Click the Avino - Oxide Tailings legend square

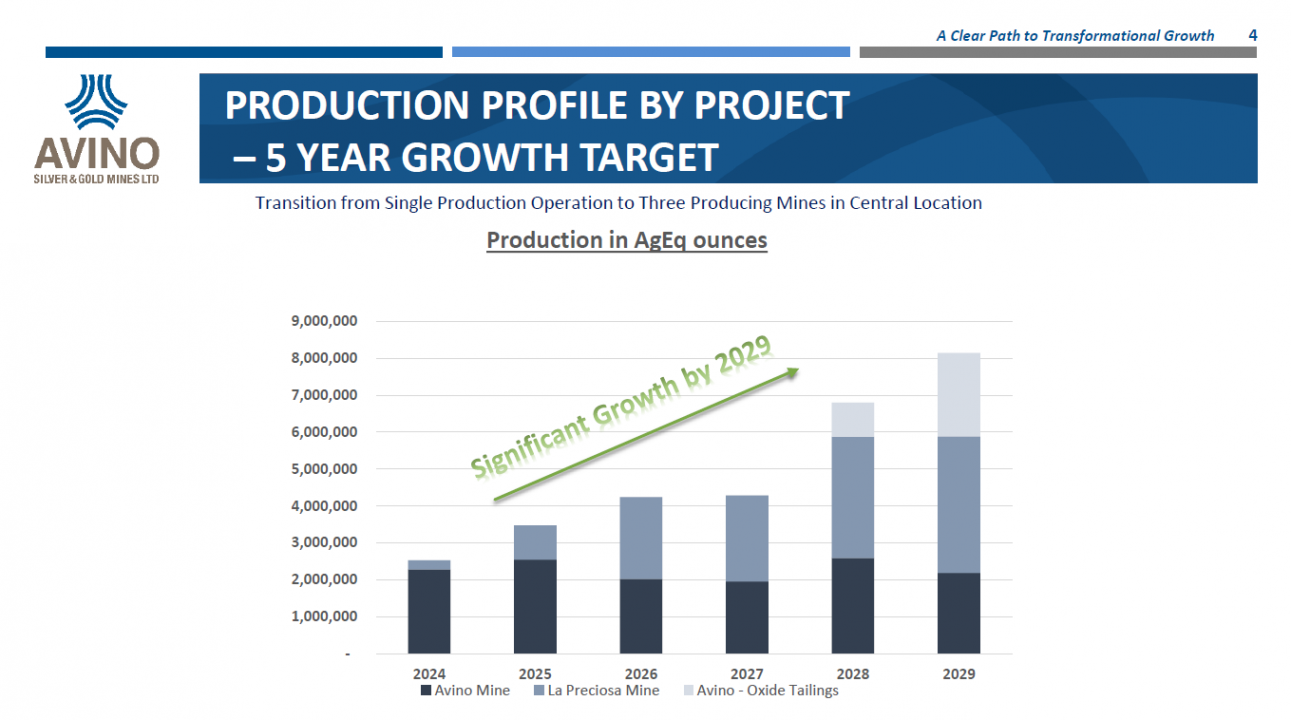click(x=687, y=691)
